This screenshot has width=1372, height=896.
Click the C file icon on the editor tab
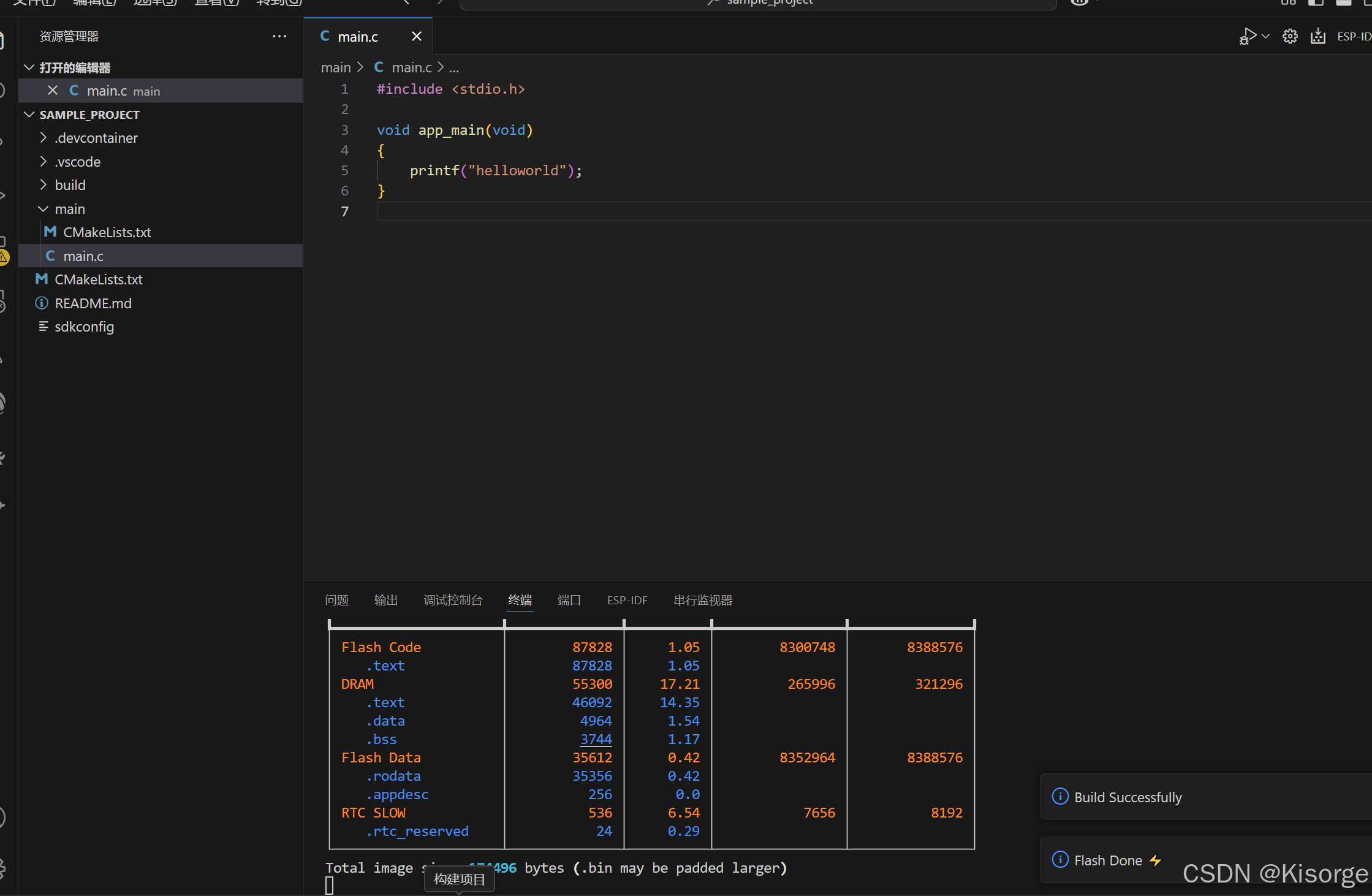(325, 36)
